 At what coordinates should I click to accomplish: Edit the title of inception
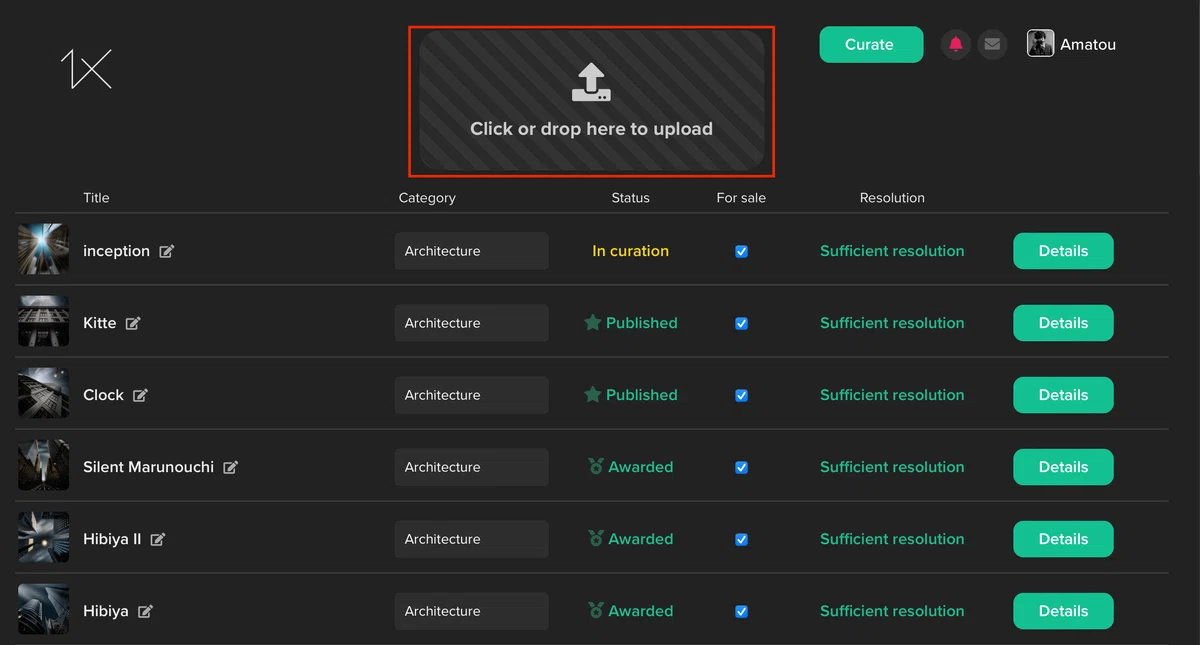[167, 251]
